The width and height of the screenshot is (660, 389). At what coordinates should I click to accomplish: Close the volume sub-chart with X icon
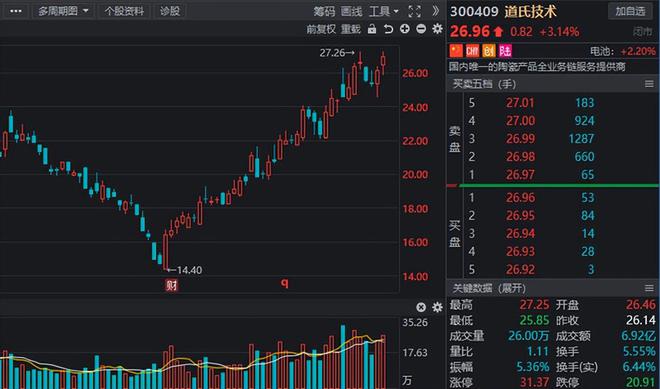tap(421, 307)
